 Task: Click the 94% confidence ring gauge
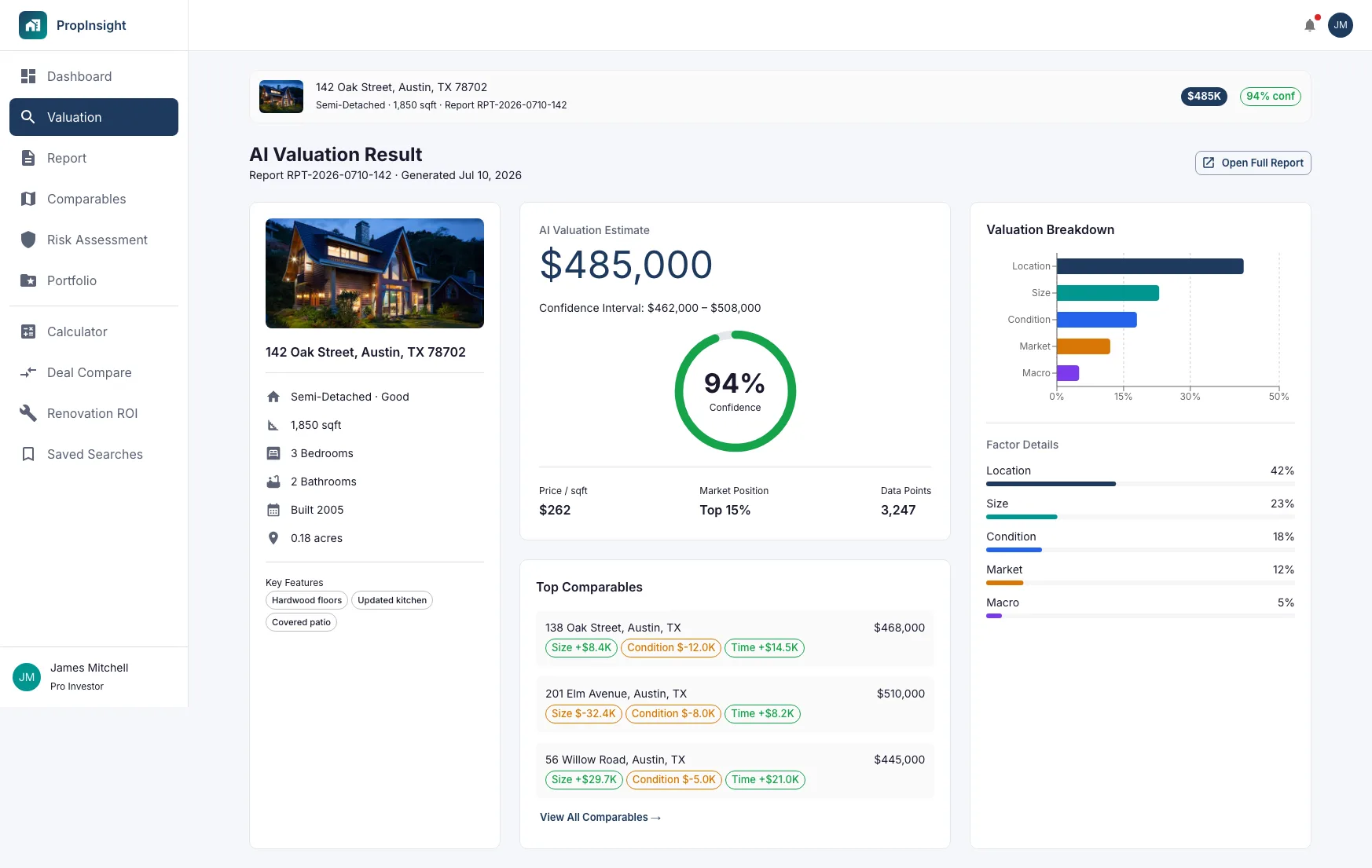[x=736, y=391]
